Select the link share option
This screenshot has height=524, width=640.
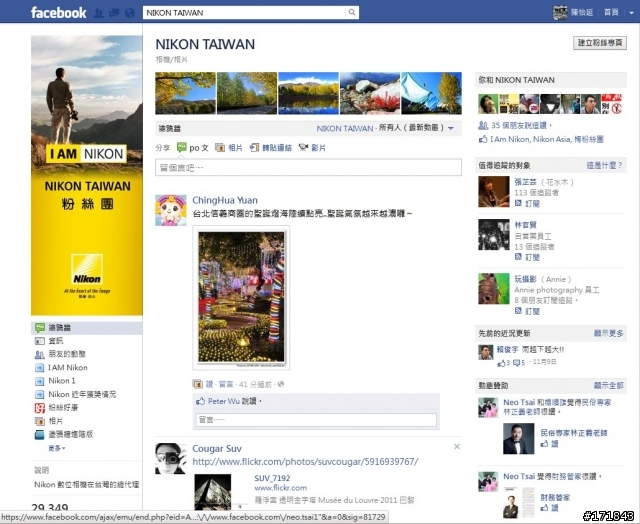point(271,148)
